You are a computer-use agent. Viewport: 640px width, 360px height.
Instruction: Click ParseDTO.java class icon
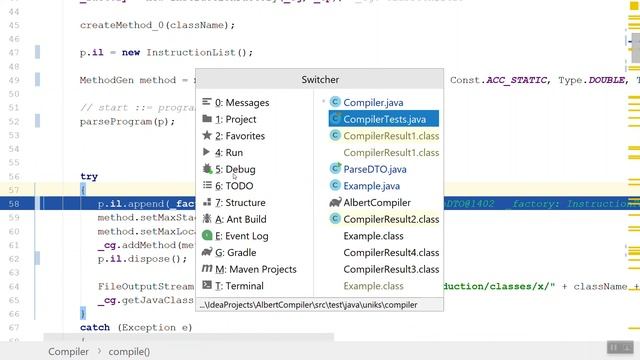(335, 169)
